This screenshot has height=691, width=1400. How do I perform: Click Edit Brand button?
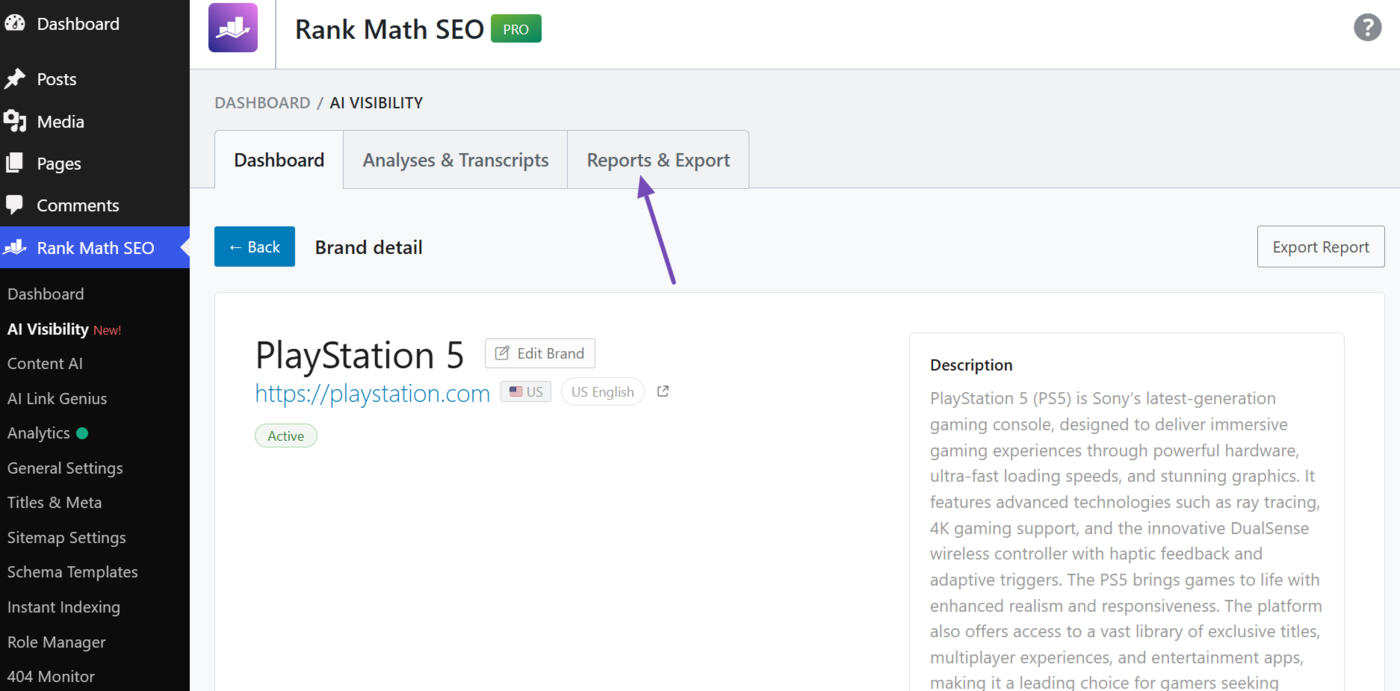pyautogui.click(x=540, y=353)
